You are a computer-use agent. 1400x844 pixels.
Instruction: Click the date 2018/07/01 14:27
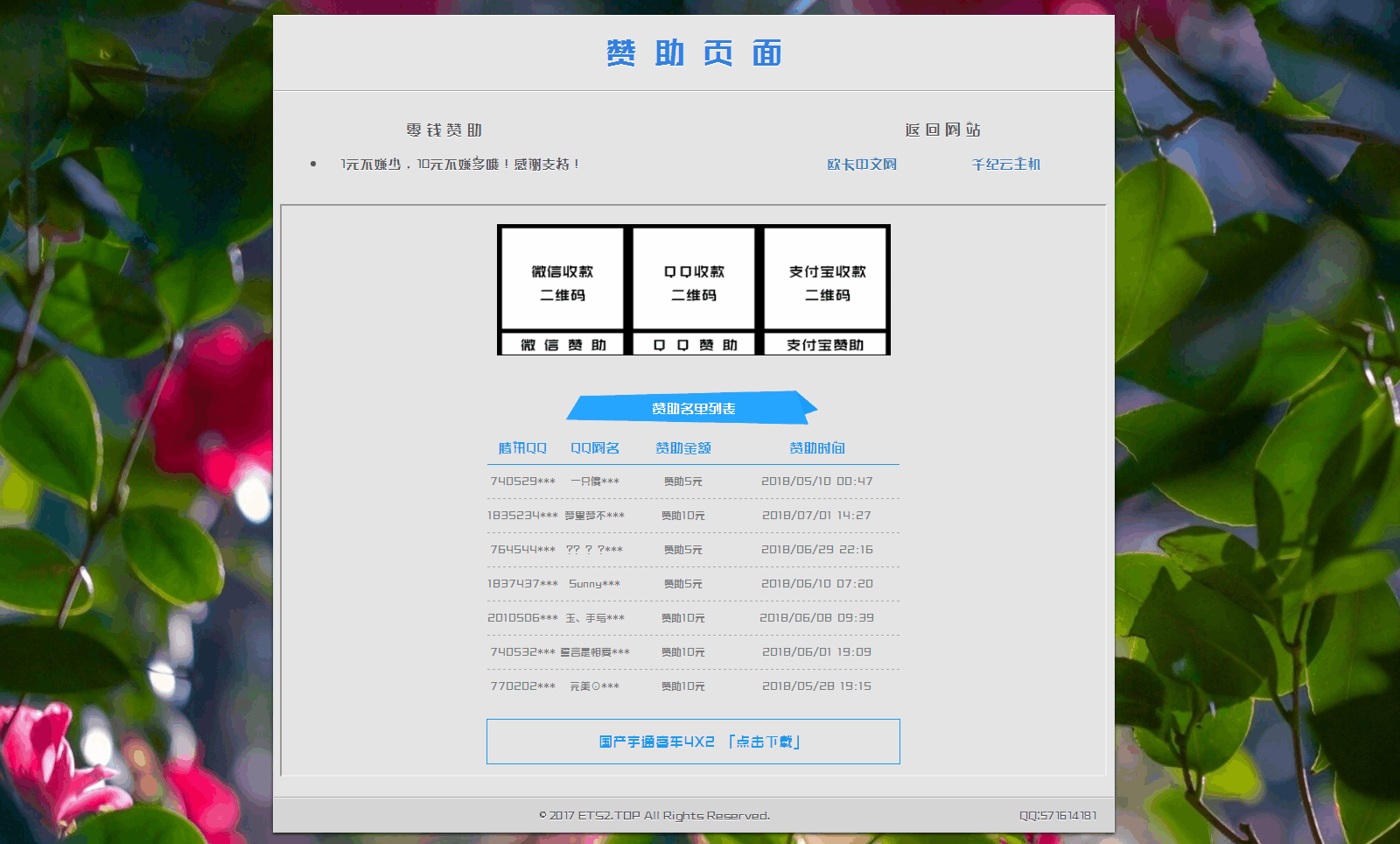817,515
